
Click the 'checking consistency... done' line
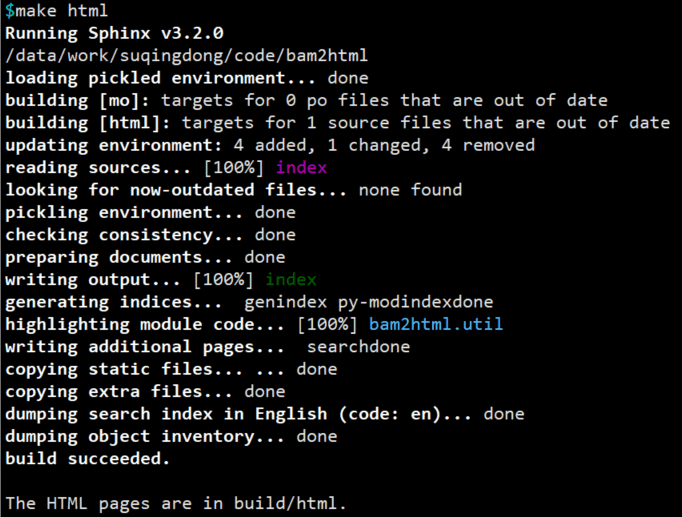coord(150,235)
